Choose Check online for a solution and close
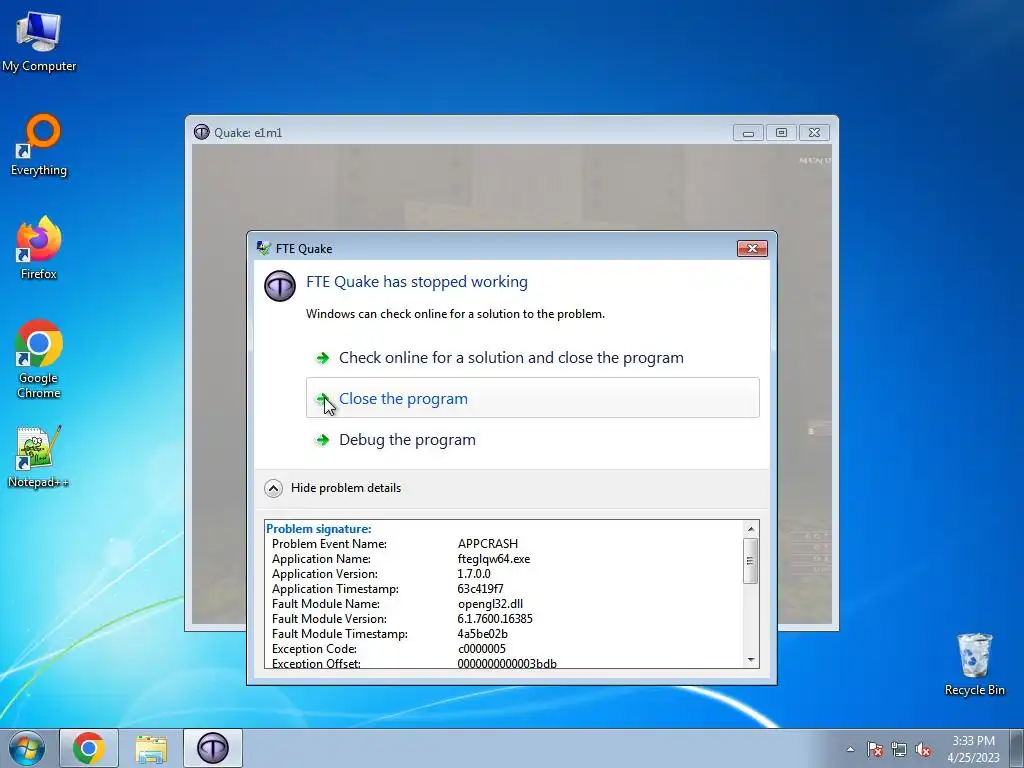This screenshot has height=768, width=1024. [532, 358]
